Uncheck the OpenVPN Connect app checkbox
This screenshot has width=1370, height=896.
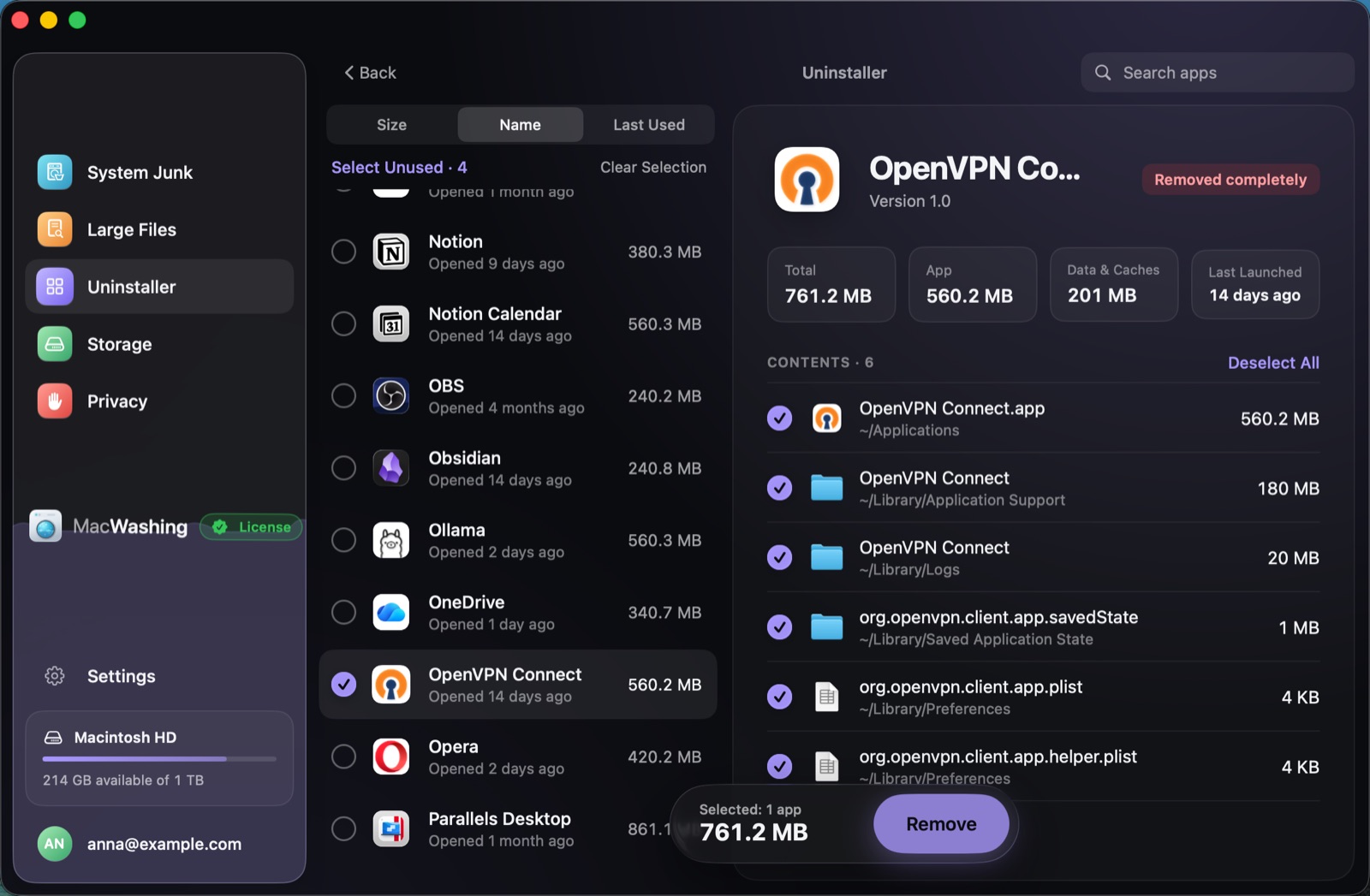pyautogui.click(x=343, y=685)
